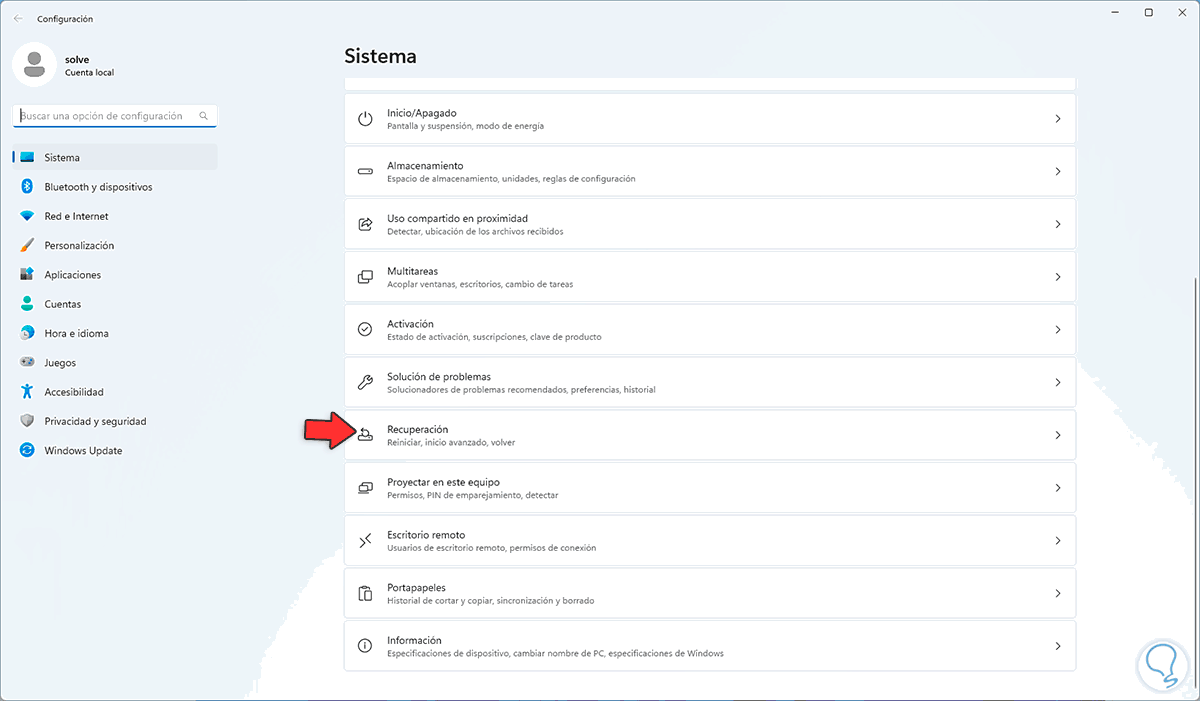1200x701 pixels.
Task: Click the Almacenamiento storage icon
Action: pos(366,172)
